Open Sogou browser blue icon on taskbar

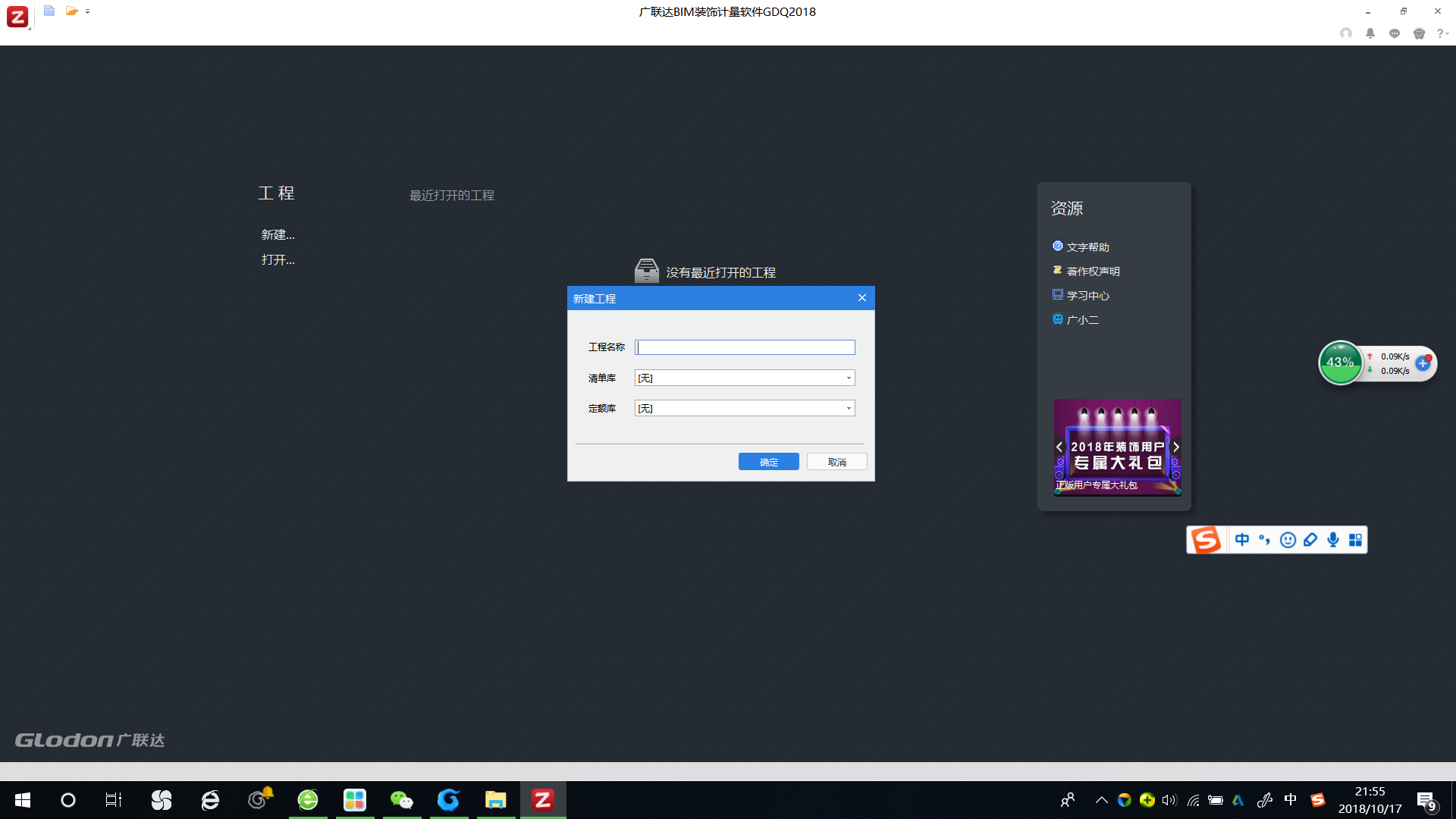tap(449, 800)
